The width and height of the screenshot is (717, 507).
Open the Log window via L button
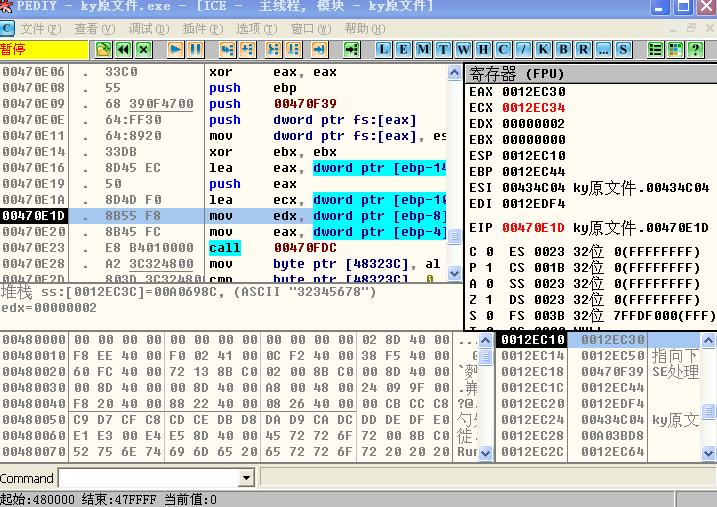(383, 49)
